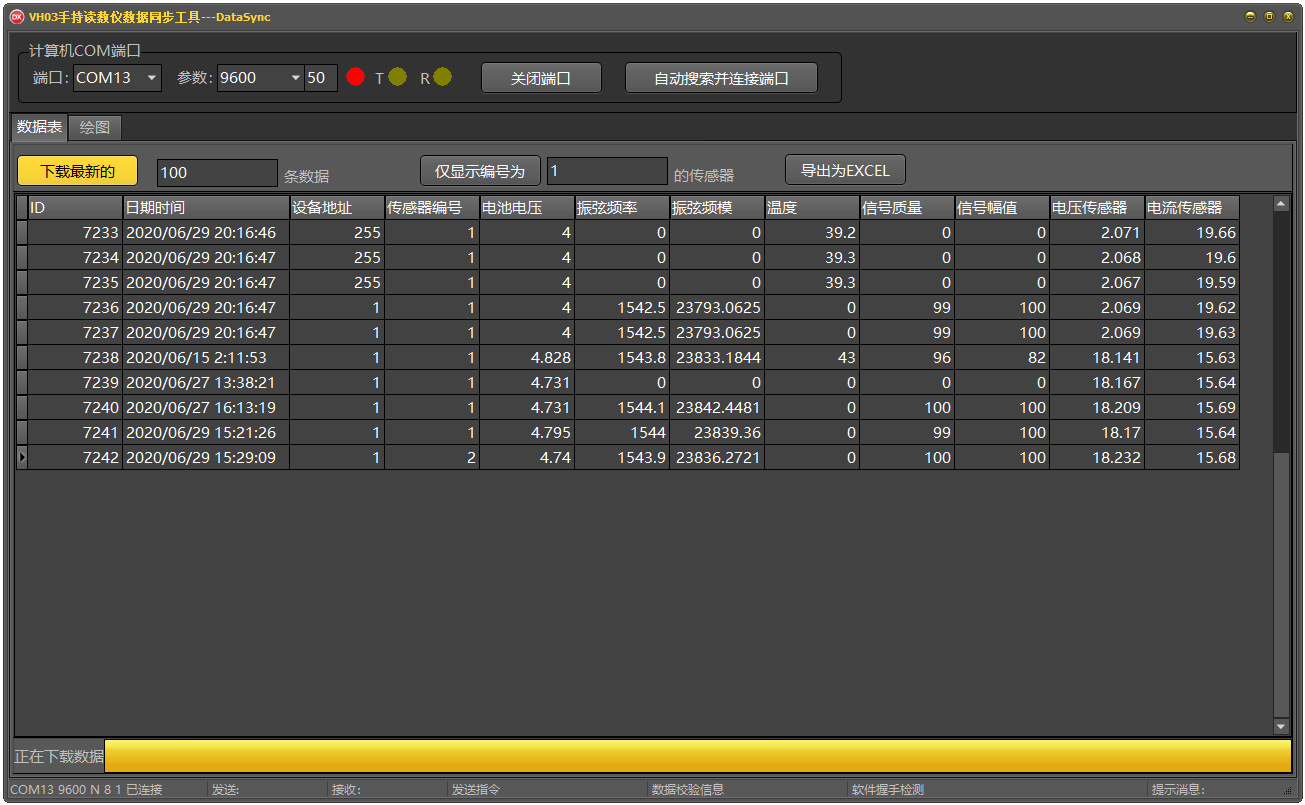The height and width of the screenshot is (805, 1305).
Task: Click the T transmit indicator light
Action: pos(398,77)
